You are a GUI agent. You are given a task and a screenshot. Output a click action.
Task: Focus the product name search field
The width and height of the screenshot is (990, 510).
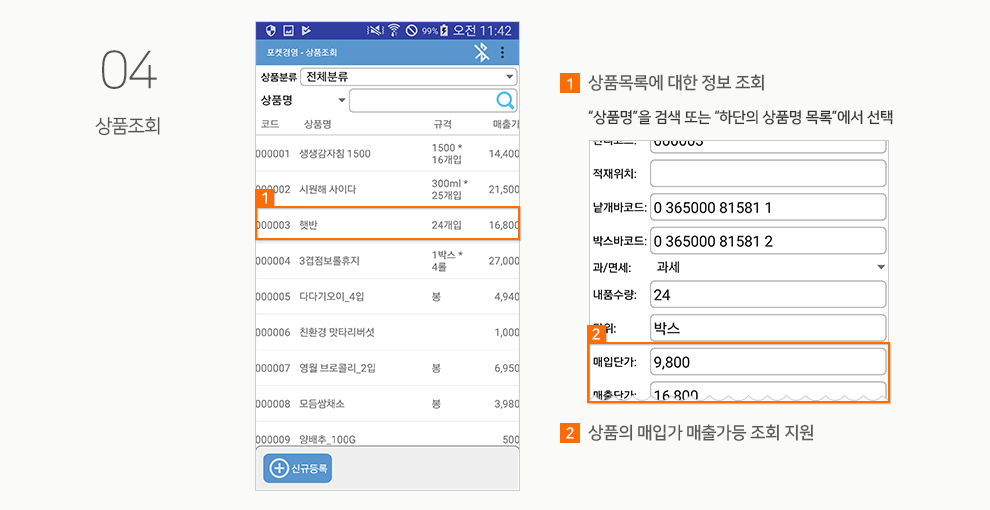pos(432,101)
